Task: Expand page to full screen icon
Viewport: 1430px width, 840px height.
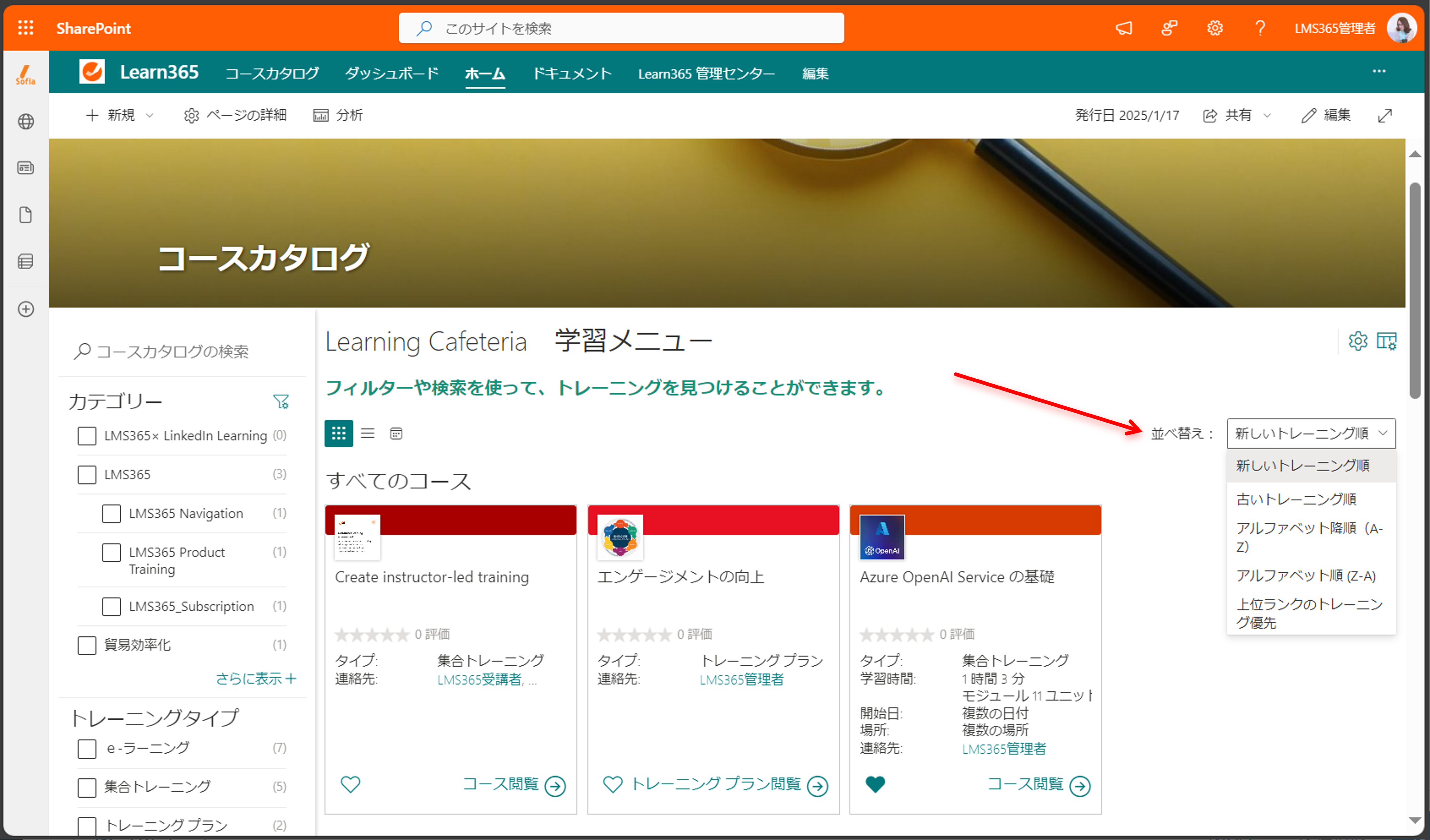Action: (1385, 116)
